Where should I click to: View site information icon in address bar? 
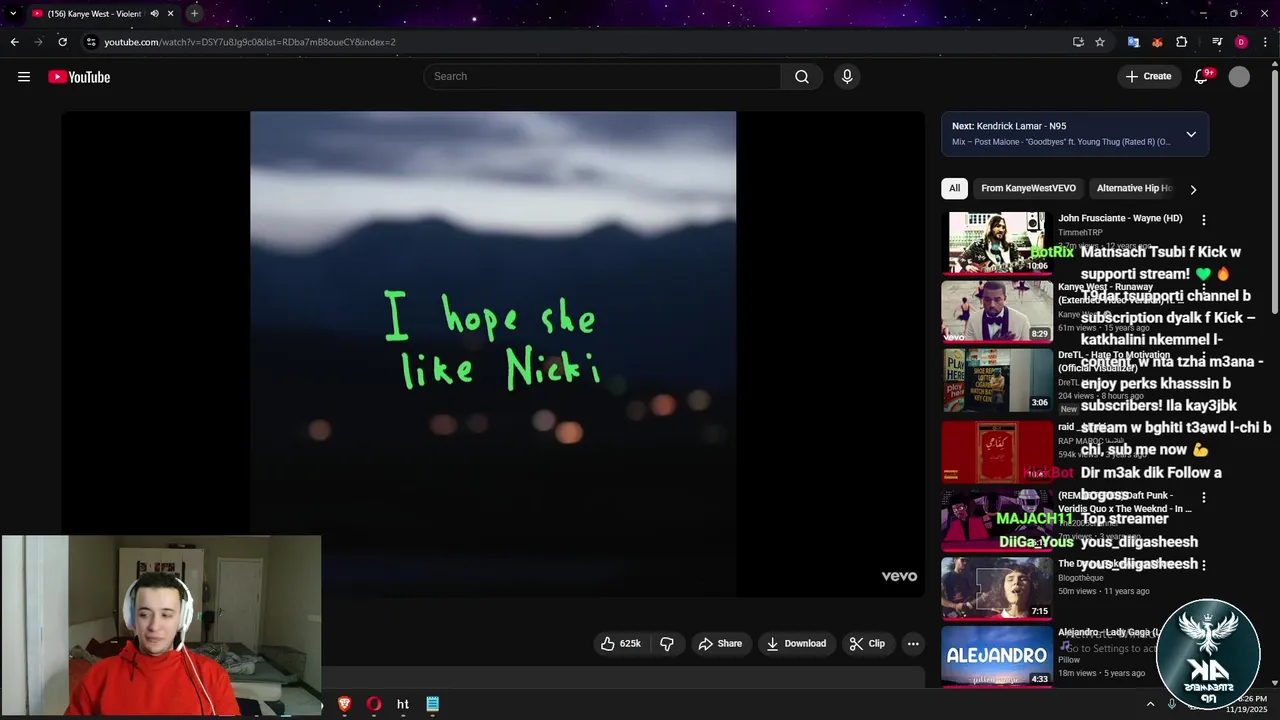pos(91,42)
